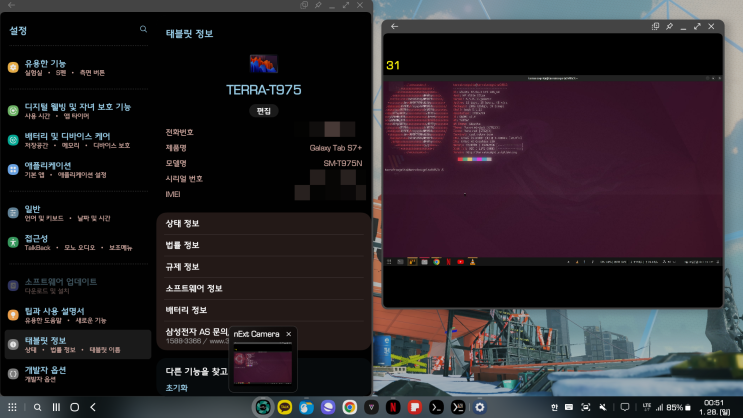Open 유용한 기능 in the settings list
The height and width of the screenshot is (418, 743).
point(78,67)
